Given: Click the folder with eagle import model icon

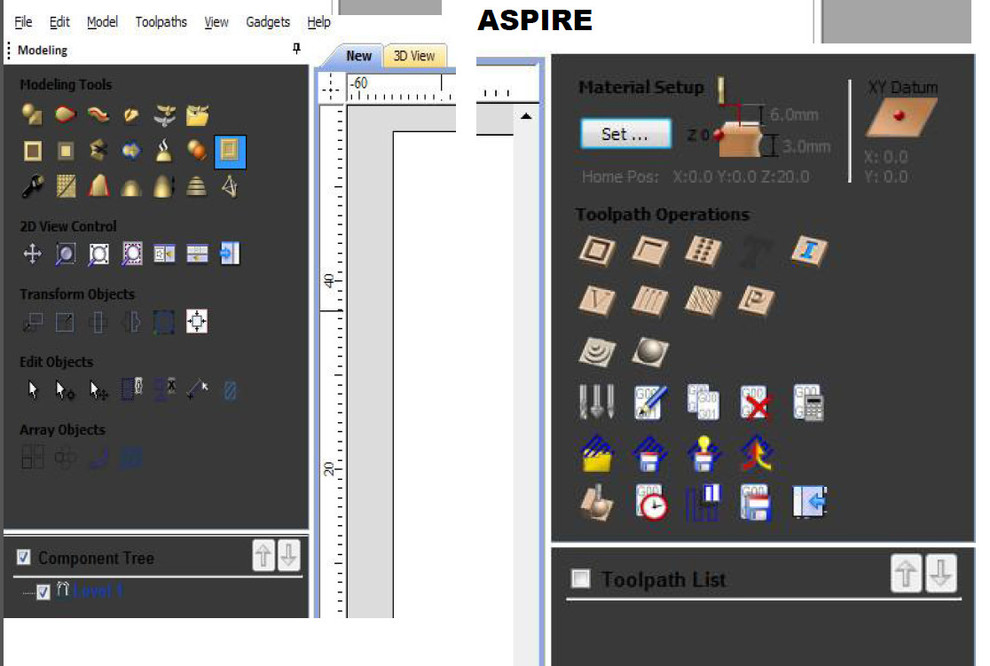Looking at the screenshot, I should 198,115.
